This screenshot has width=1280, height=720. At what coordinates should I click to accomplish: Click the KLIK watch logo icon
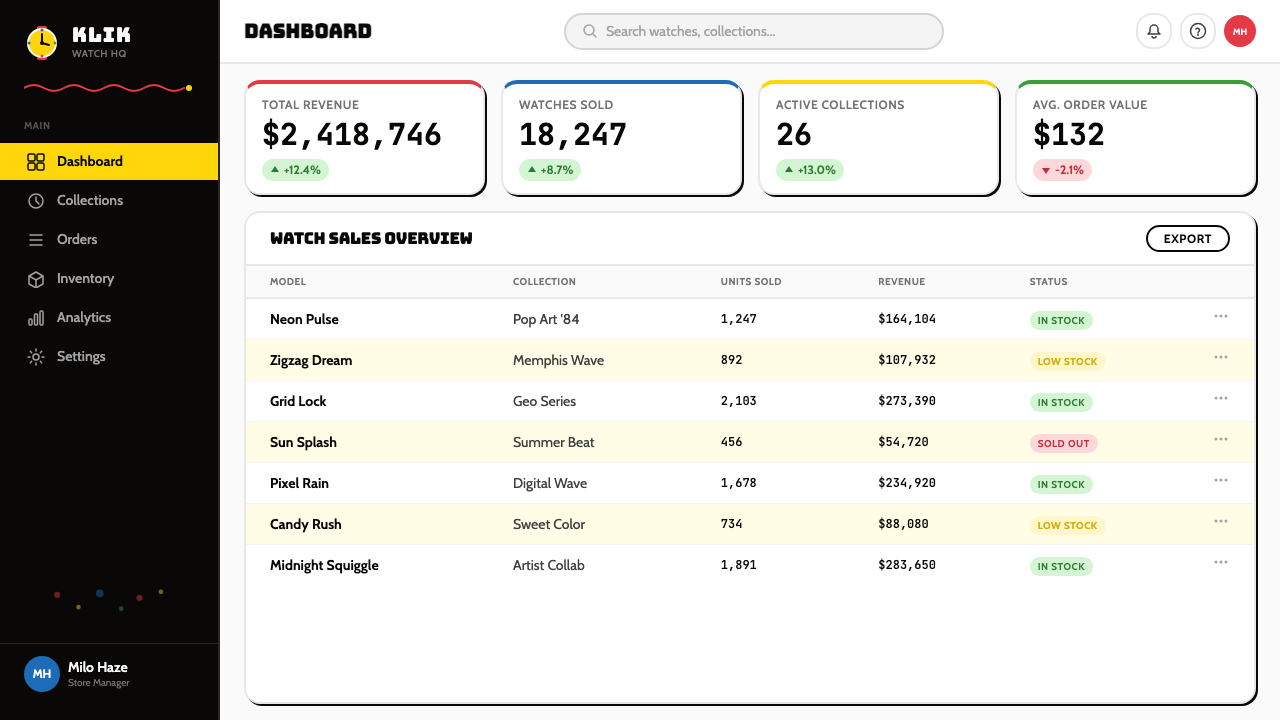tap(42, 42)
